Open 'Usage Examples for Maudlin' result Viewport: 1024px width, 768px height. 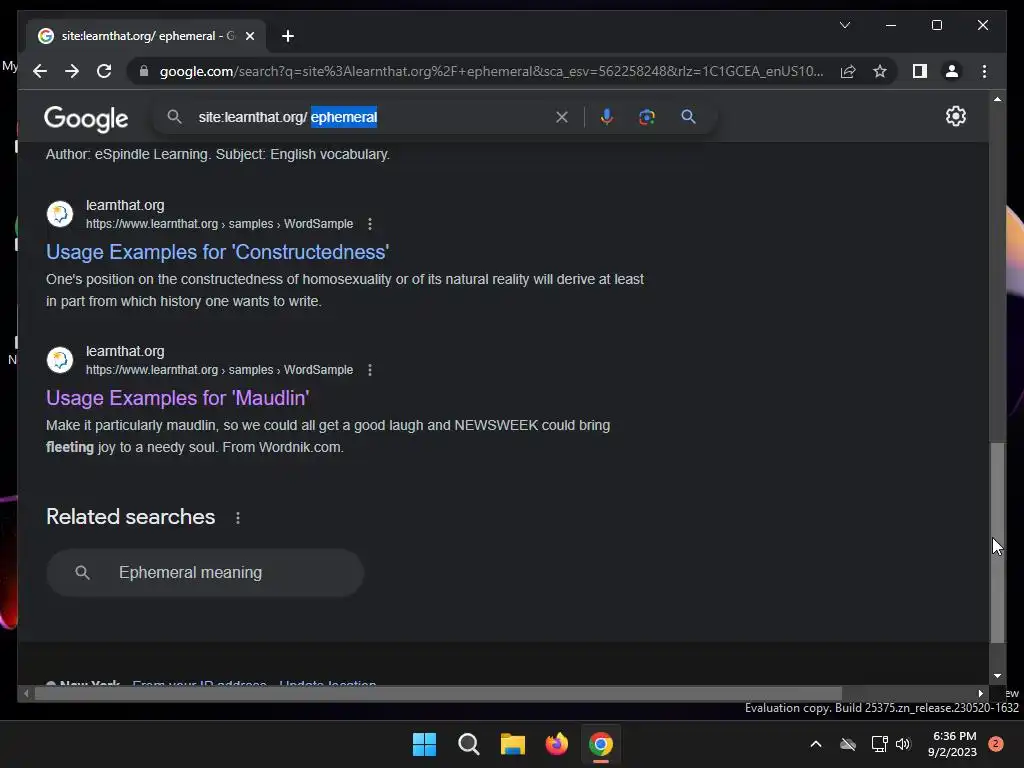click(178, 398)
